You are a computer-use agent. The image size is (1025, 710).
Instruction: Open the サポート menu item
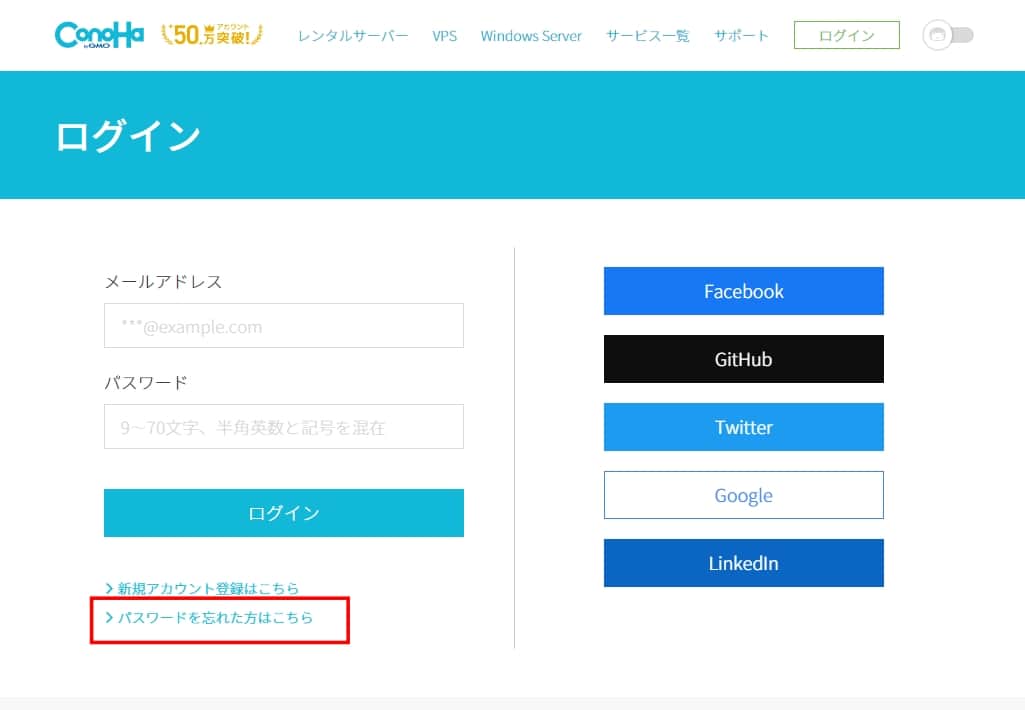click(x=741, y=36)
